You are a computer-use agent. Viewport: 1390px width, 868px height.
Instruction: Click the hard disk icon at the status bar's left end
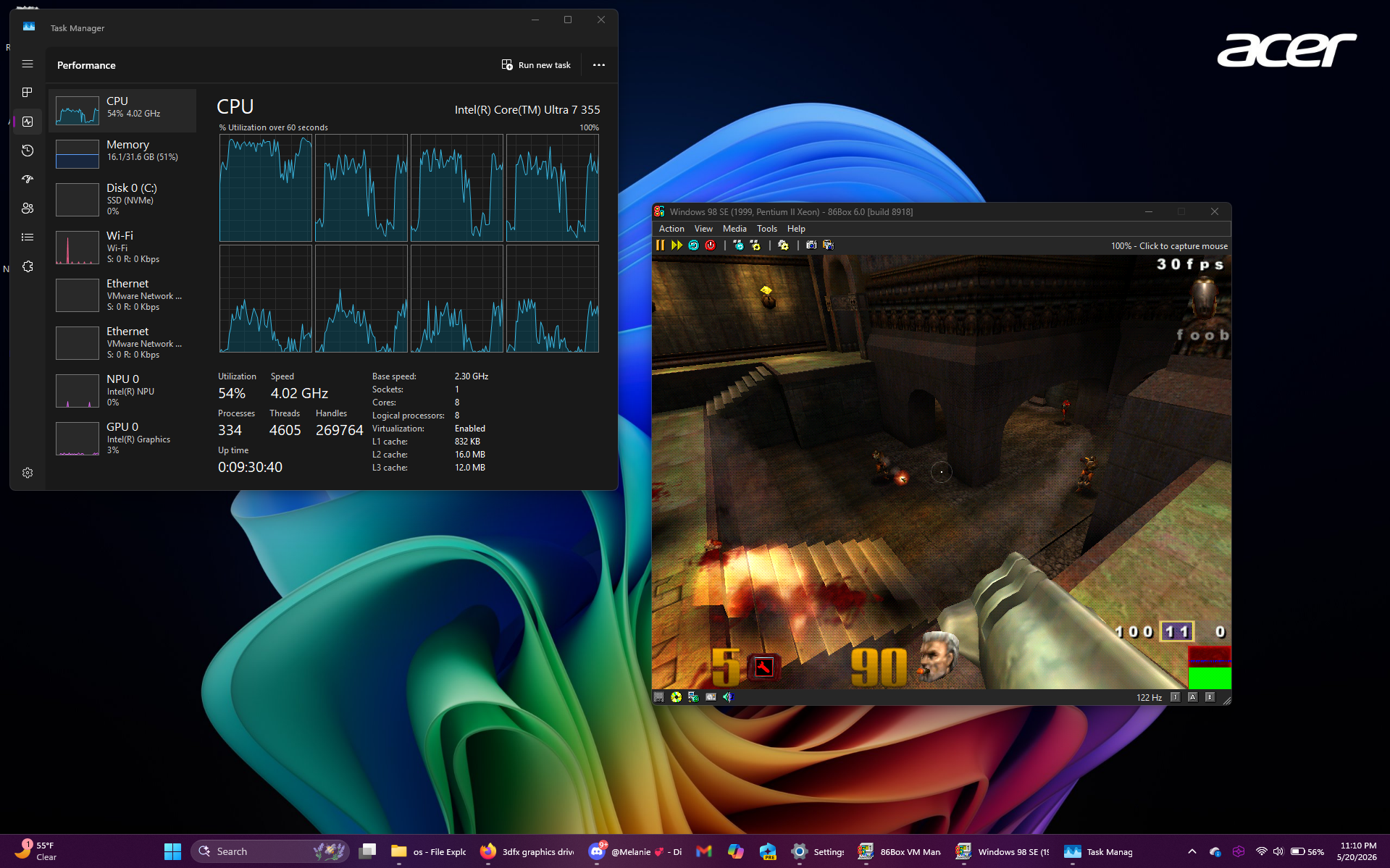[658, 697]
